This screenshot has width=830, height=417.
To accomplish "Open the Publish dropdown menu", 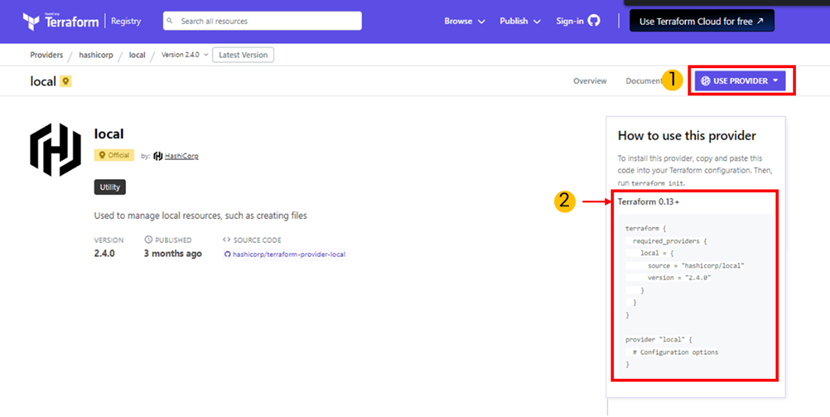I will (520, 21).
